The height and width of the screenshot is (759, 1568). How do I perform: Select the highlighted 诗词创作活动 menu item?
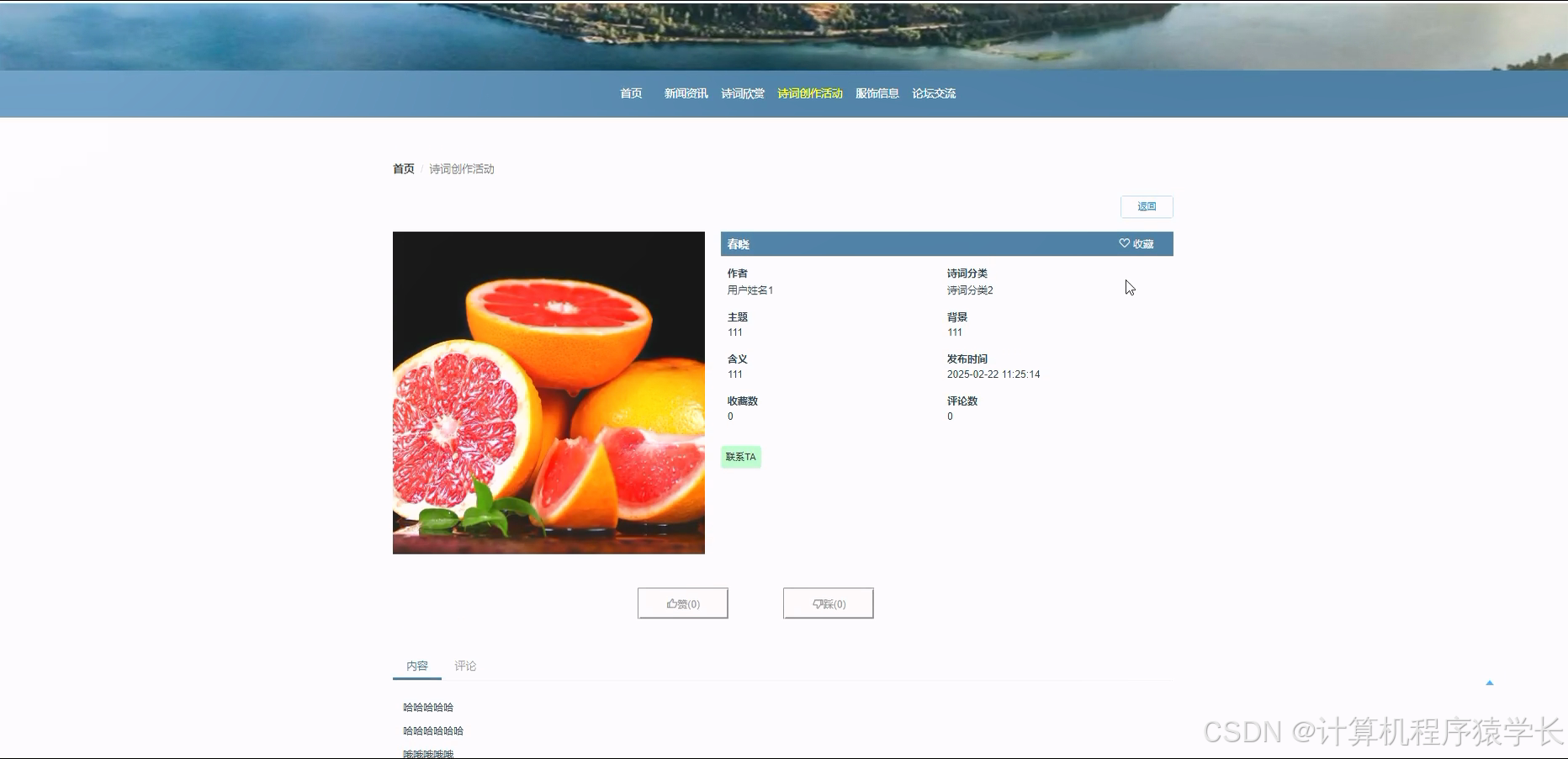pyautogui.click(x=809, y=93)
